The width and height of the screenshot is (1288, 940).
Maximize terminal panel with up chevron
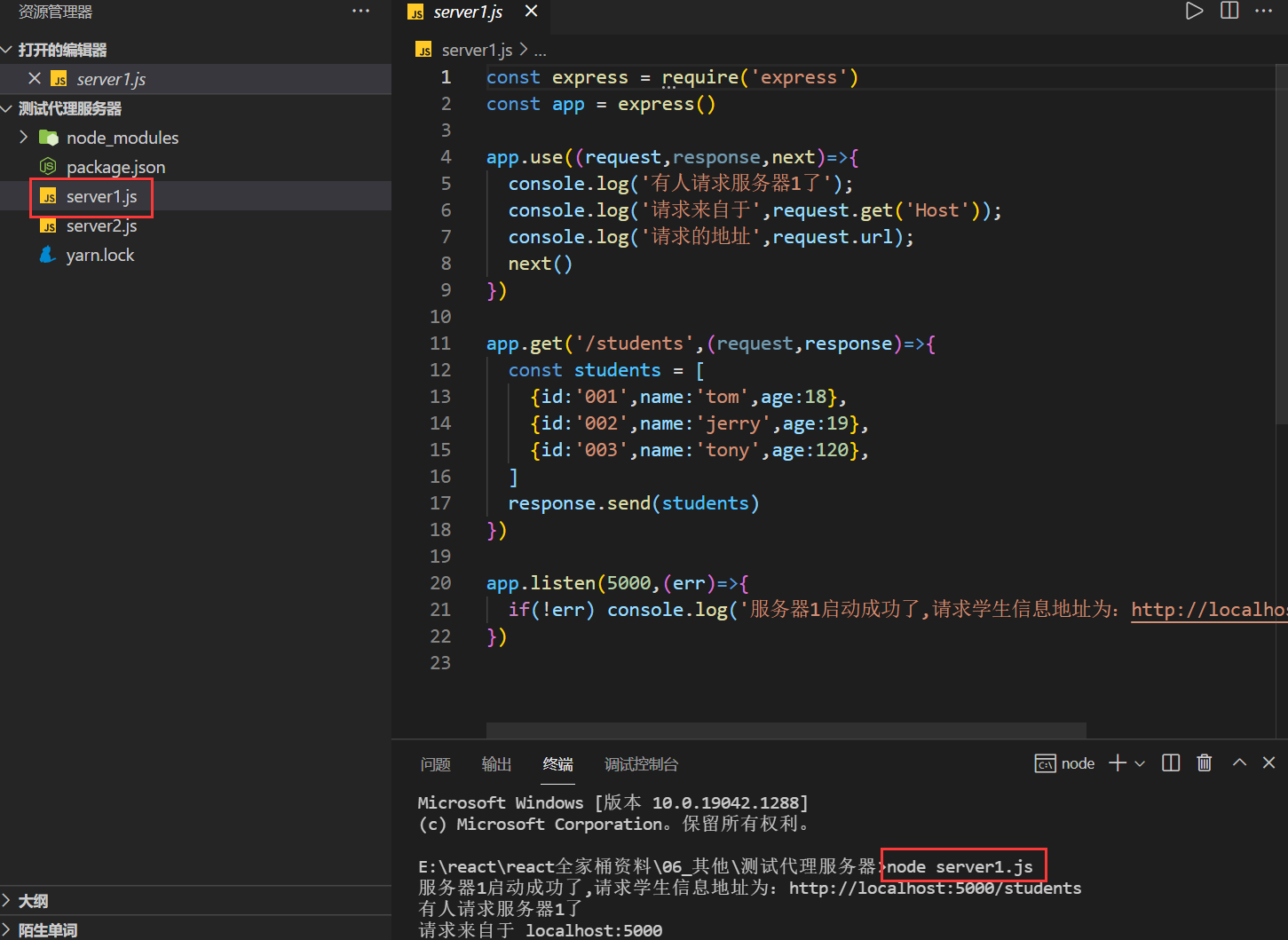pos(1239,763)
